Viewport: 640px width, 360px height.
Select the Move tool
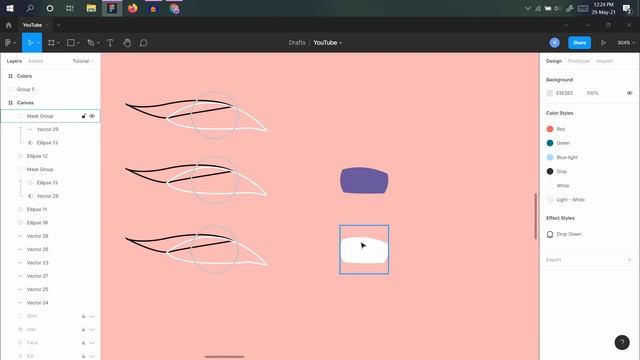30,42
